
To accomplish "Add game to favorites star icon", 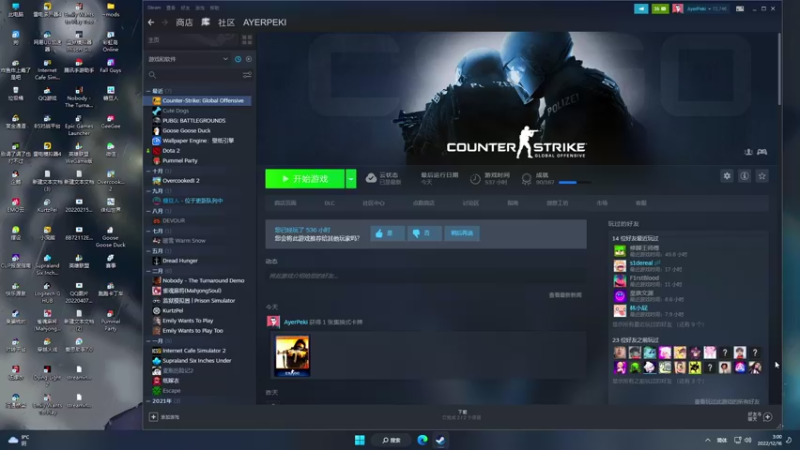I will 762,176.
